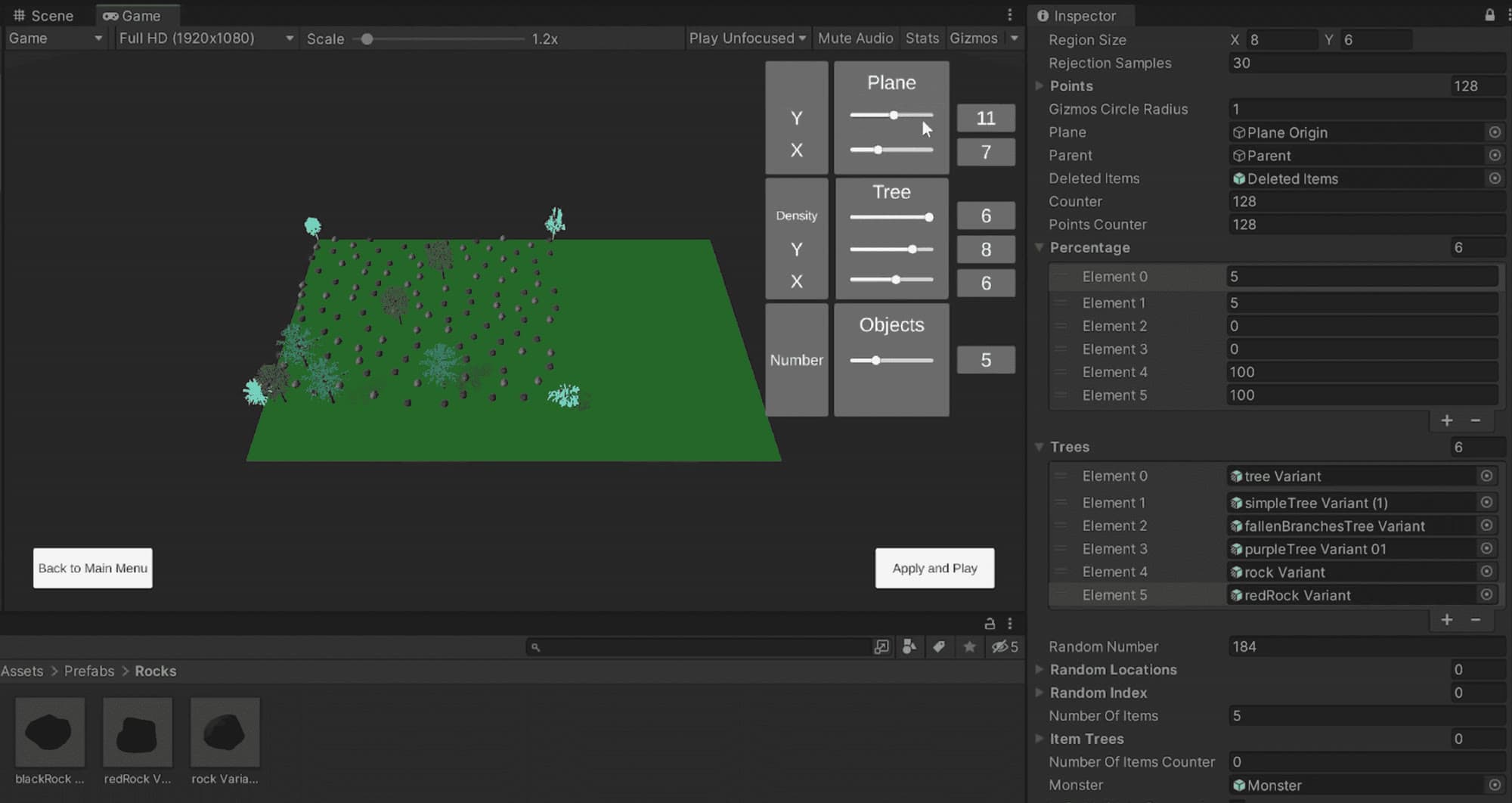Expand the Points array
The width and height of the screenshot is (1512, 803).
[1039, 86]
